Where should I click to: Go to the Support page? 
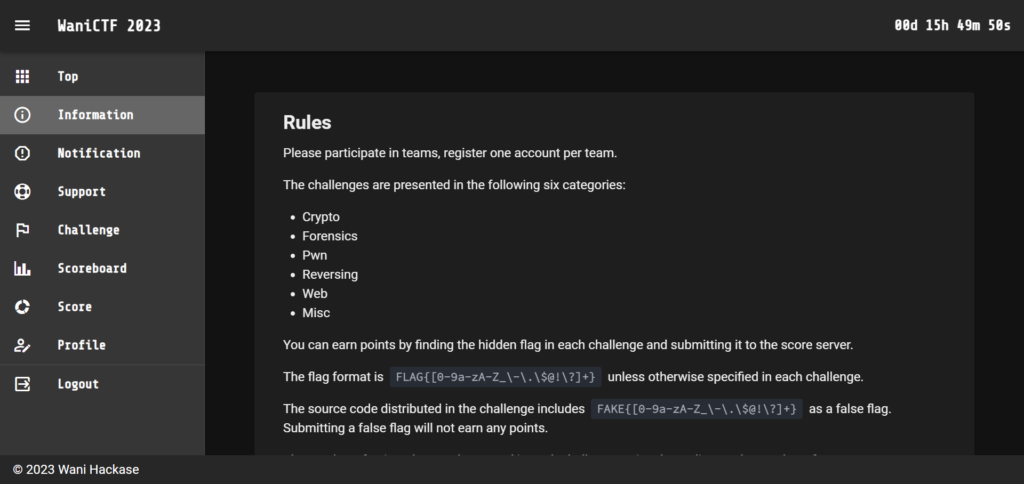(81, 192)
